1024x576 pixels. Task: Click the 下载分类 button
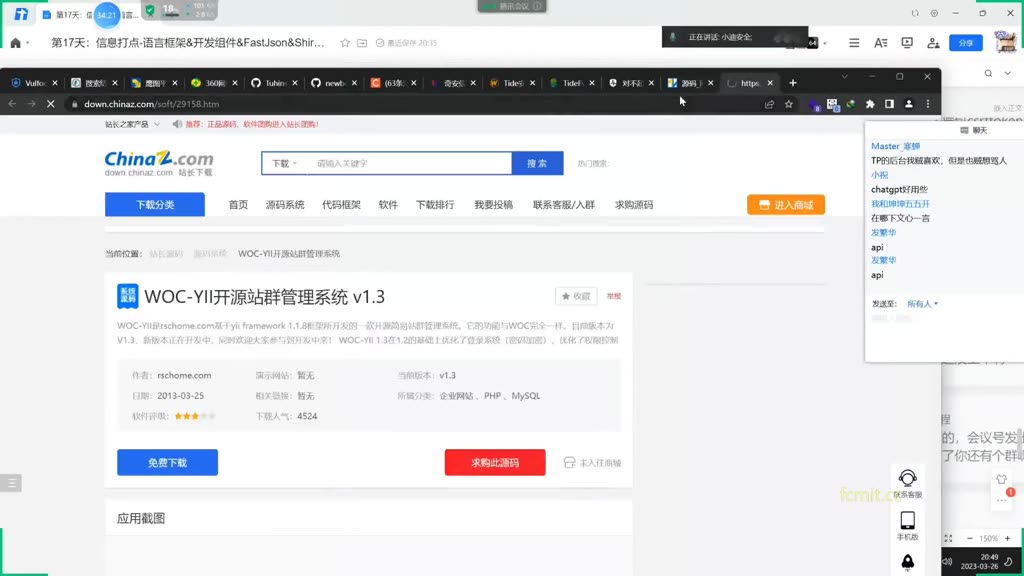155,204
